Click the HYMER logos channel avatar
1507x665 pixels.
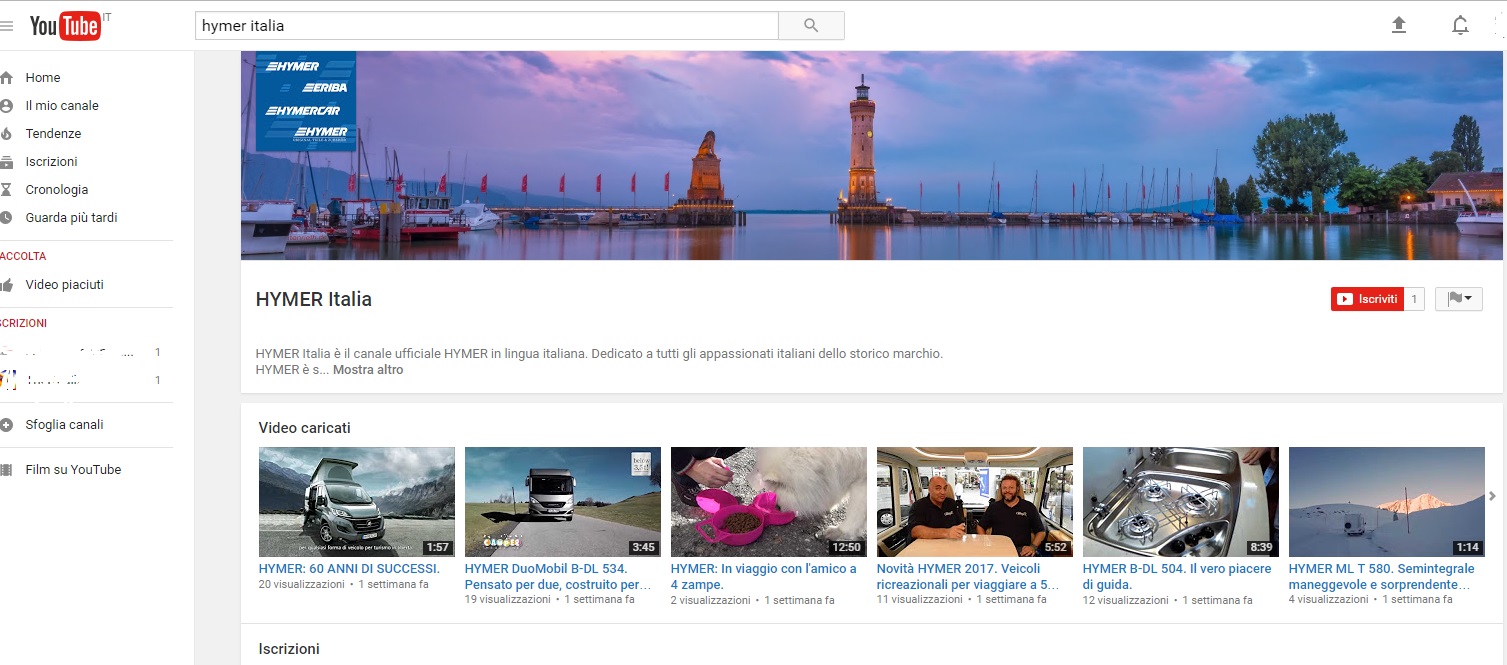tap(306, 101)
